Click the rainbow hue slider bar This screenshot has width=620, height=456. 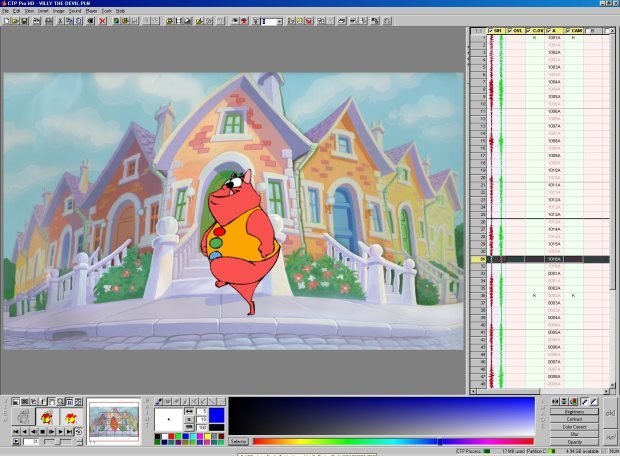[393, 441]
